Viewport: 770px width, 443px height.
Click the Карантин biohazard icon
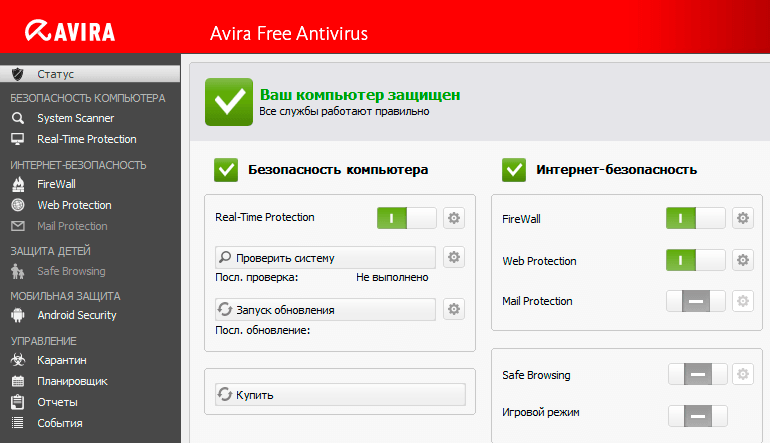[17, 360]
